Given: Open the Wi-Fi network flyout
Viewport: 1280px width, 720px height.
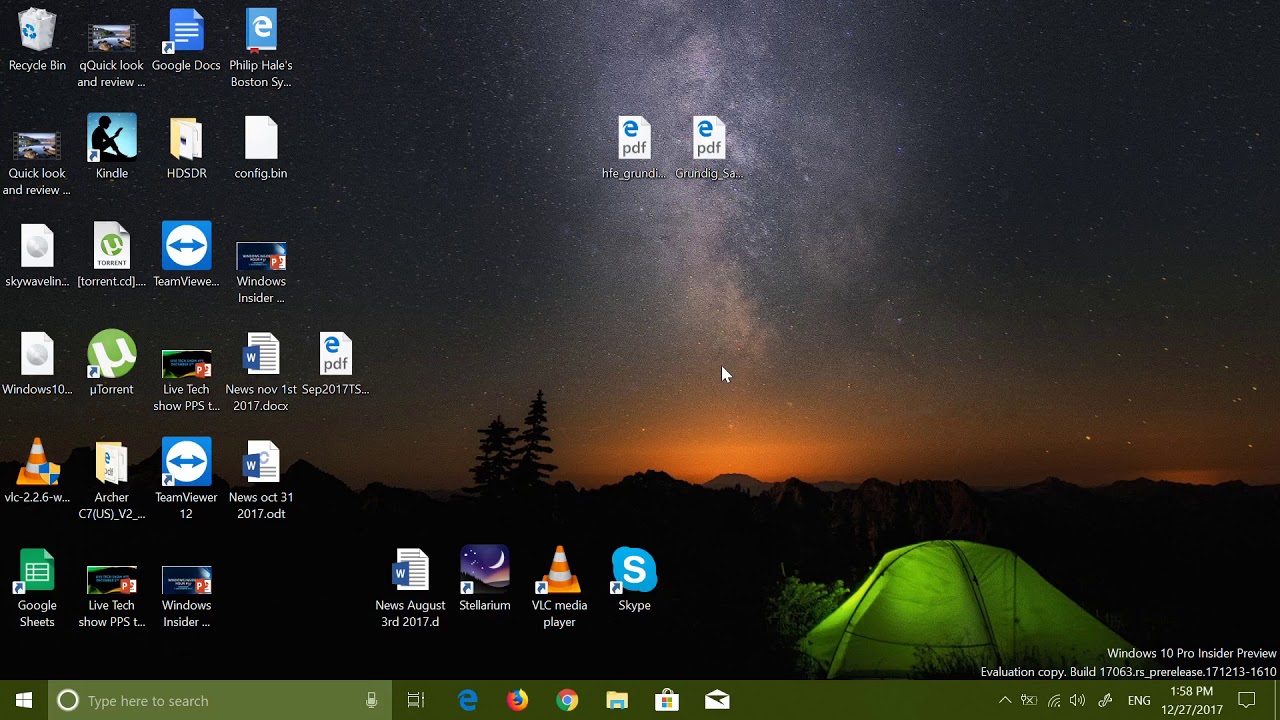Looking at the screenshot, I should coord(1054,700).
